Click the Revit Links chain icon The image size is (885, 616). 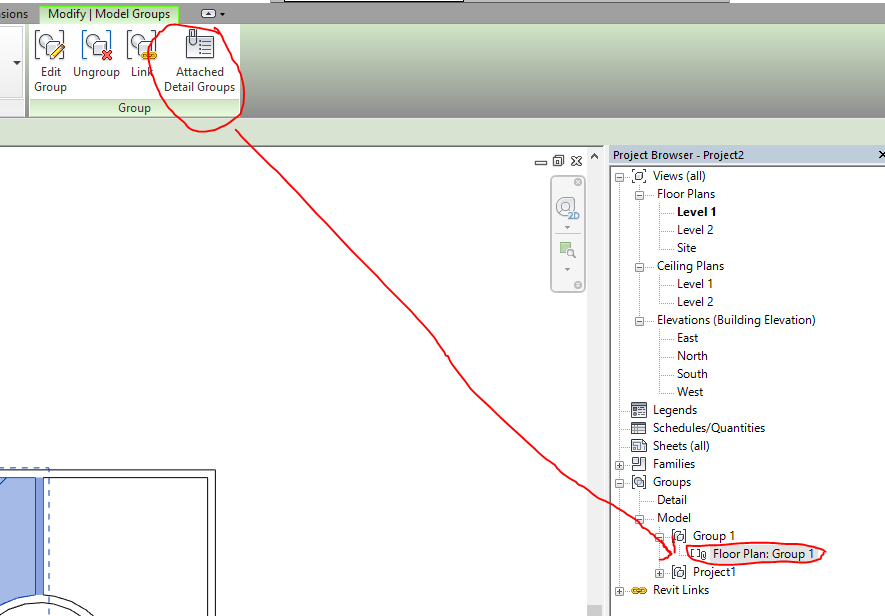(639, 590)
